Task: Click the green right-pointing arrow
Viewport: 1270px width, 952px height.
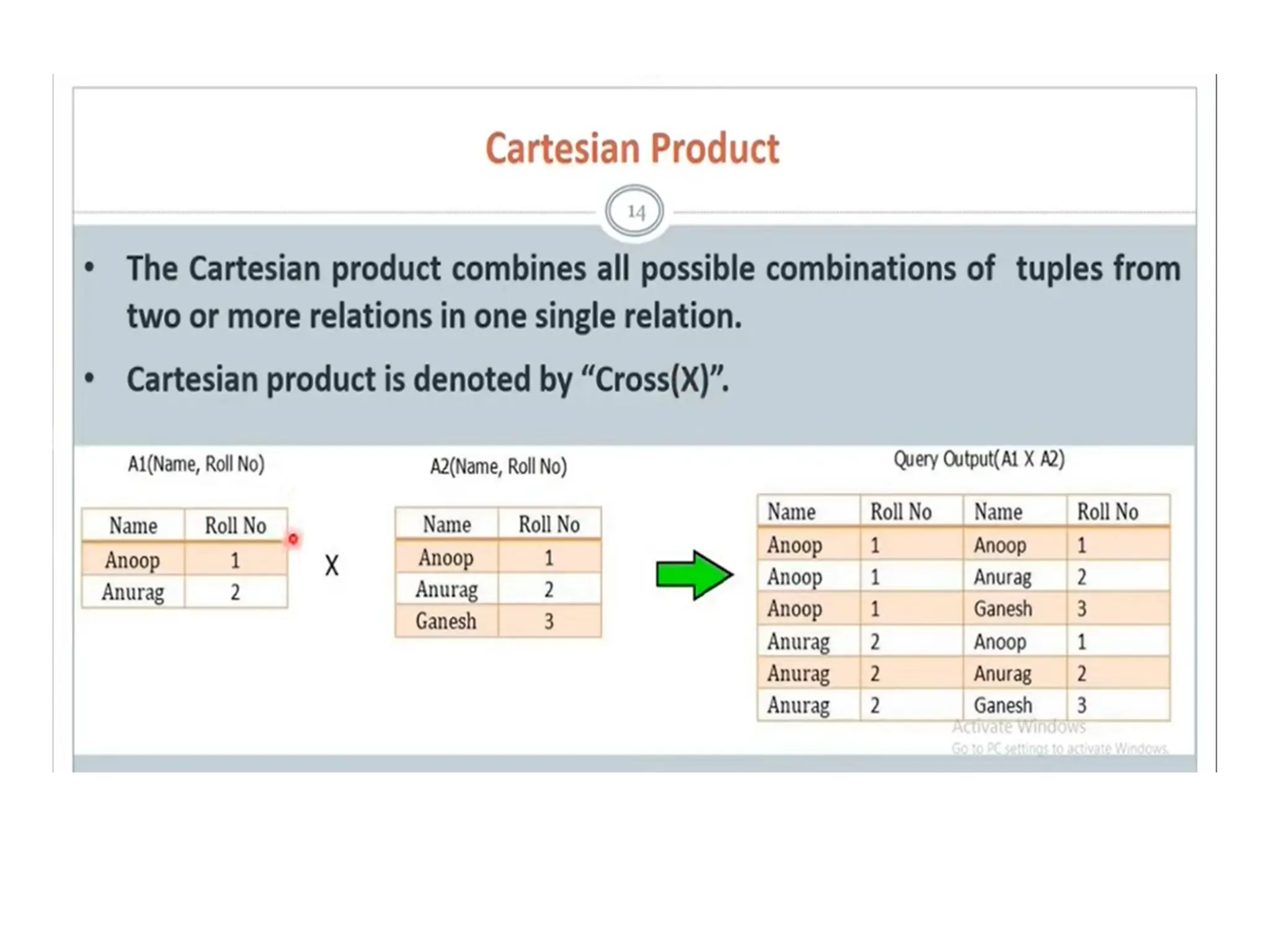Action: (694, 575)
